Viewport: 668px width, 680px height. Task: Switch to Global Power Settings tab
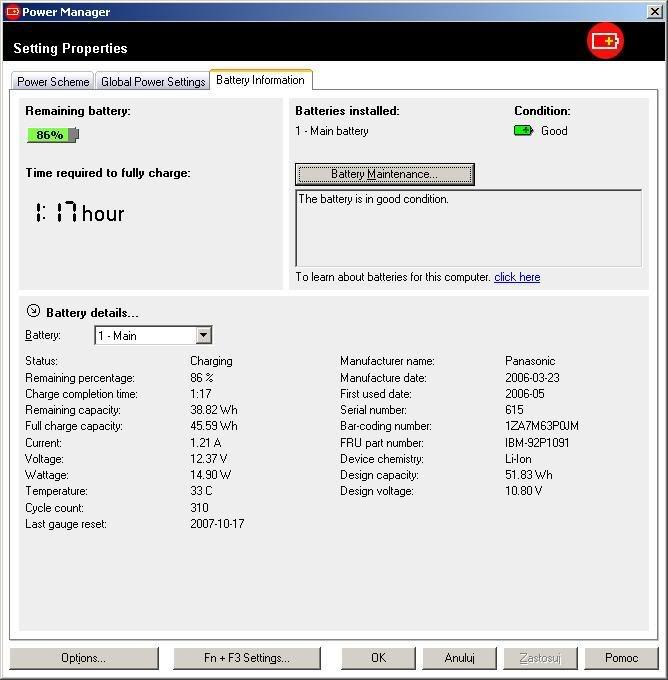click(152, 82)
